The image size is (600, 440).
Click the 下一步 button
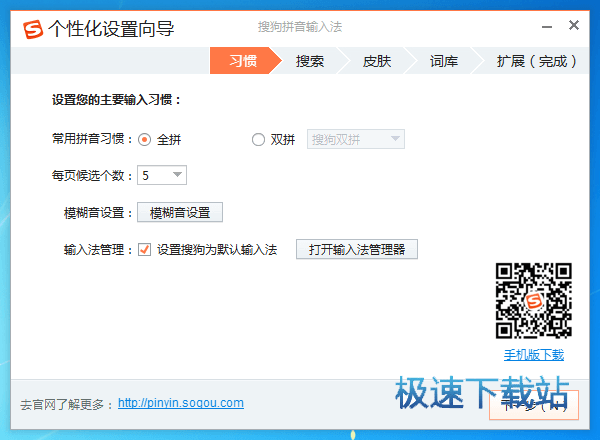tap(534, 405)
